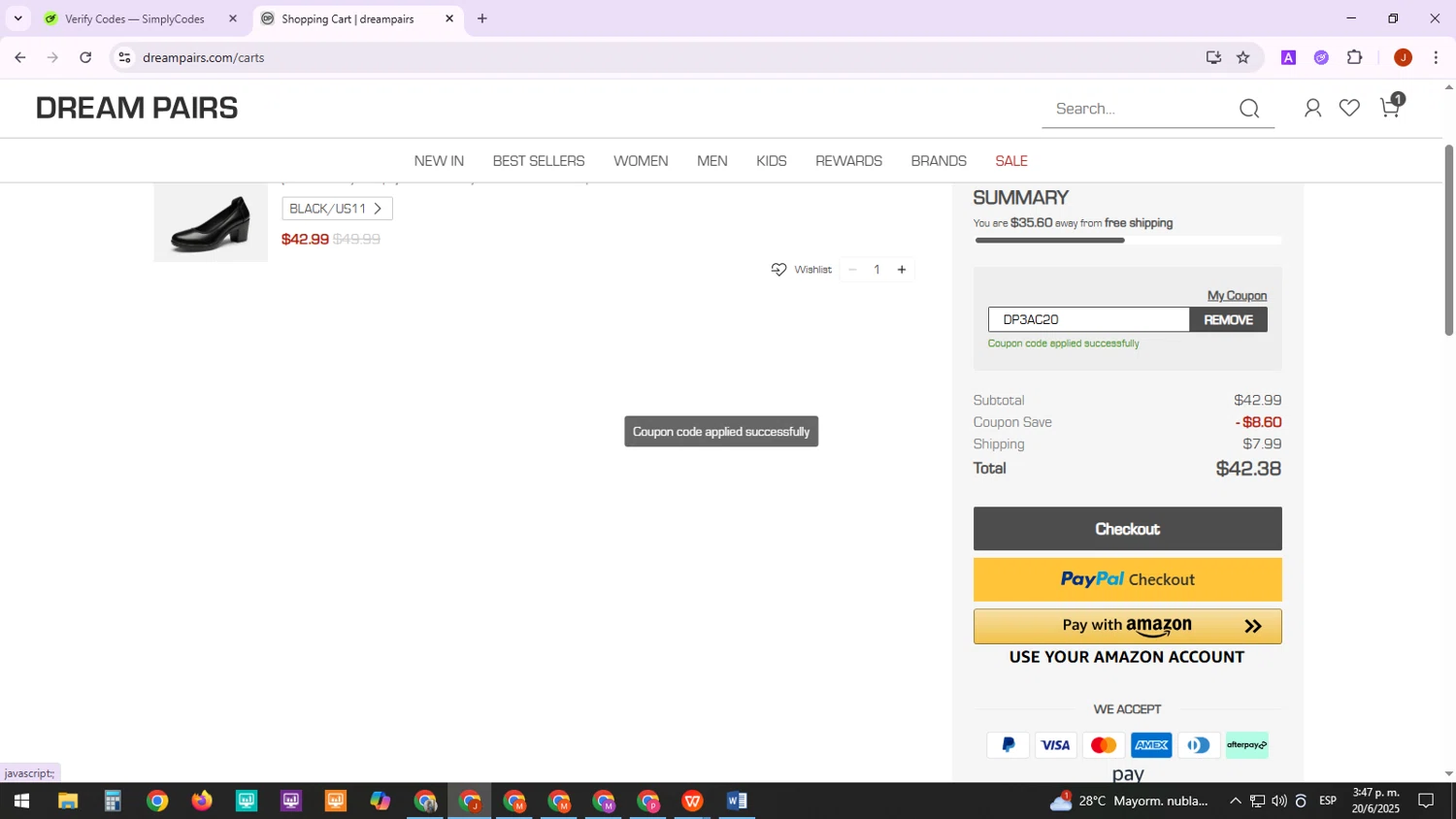
Task: Bookmark this page with star icon
Action: (x=1243, y=58)
